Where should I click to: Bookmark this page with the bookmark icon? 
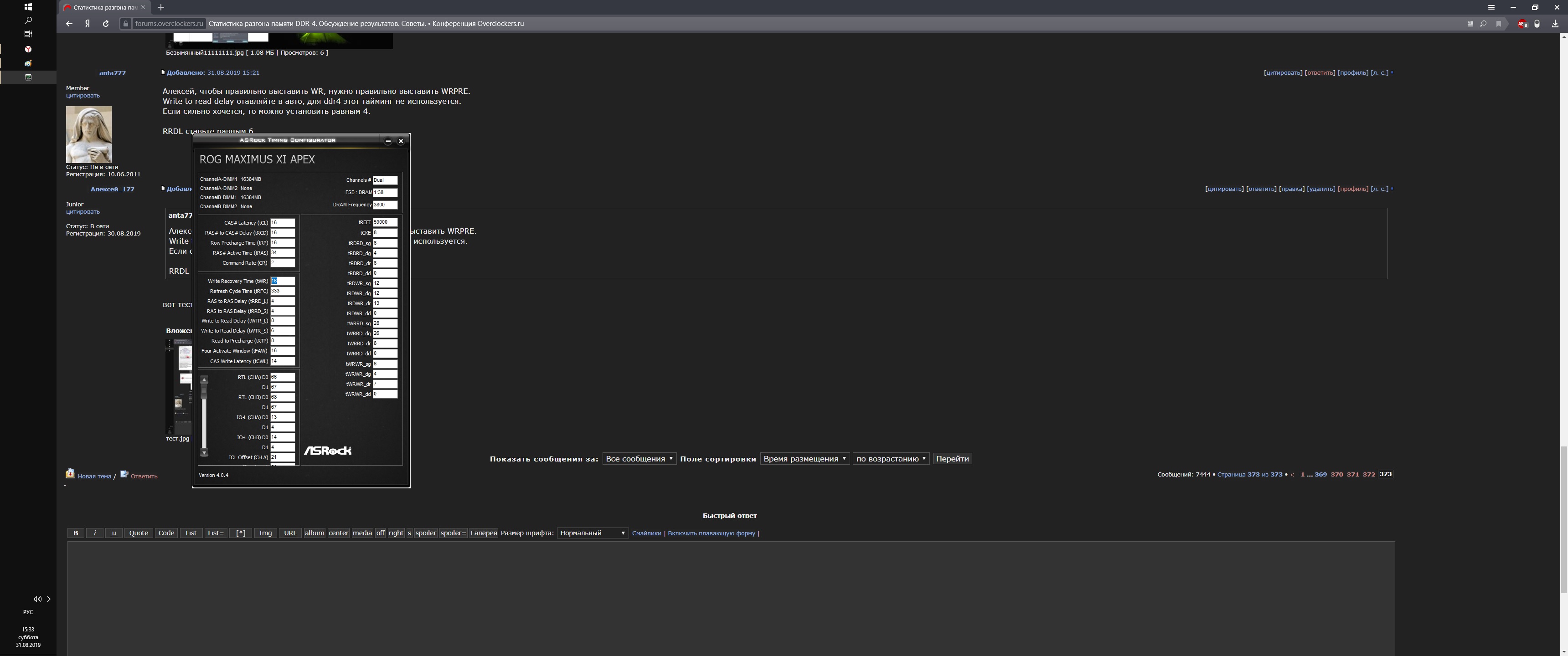pos(1499,24)
